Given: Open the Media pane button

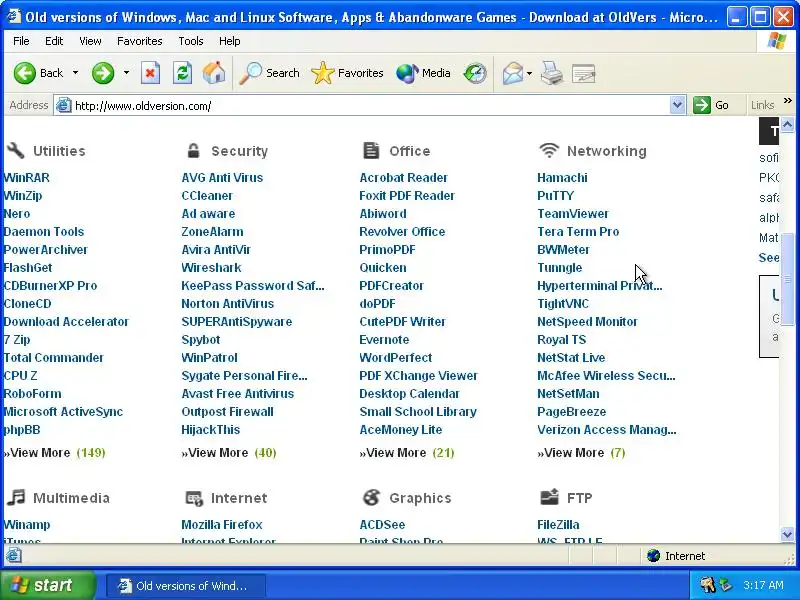Looking at the screenshot, I should click(x=423, y=73).
